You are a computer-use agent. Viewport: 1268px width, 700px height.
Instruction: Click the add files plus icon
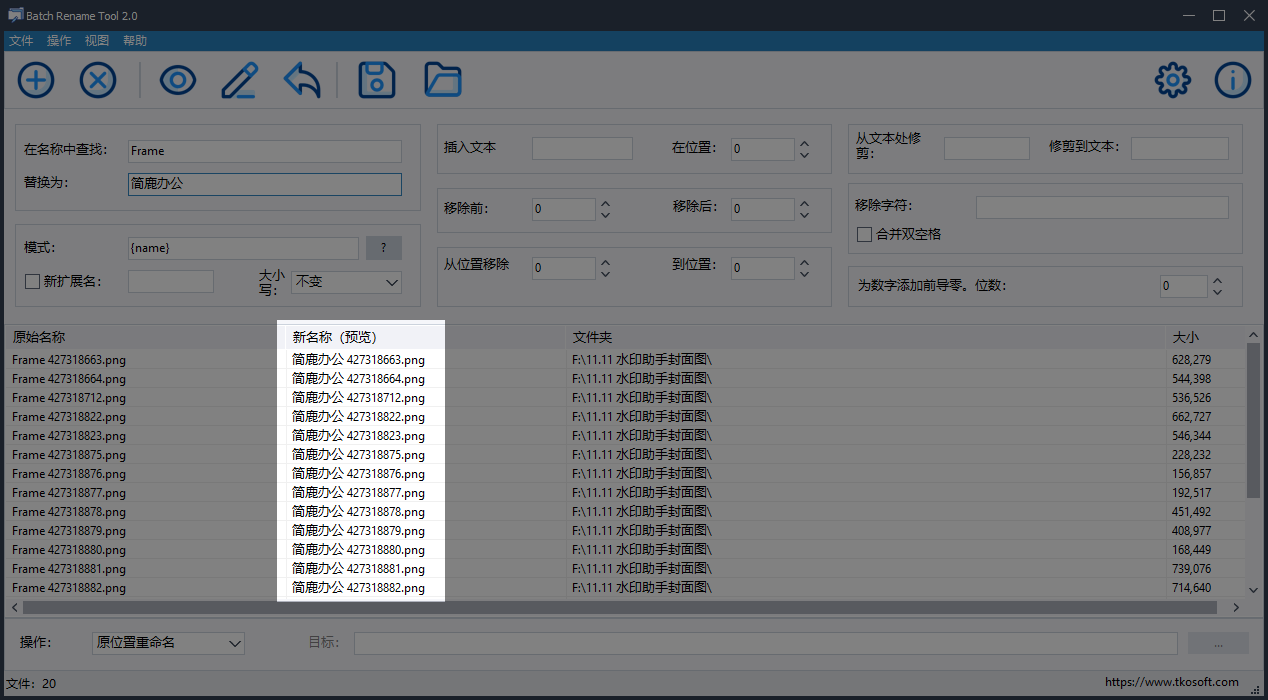(36, 80)
